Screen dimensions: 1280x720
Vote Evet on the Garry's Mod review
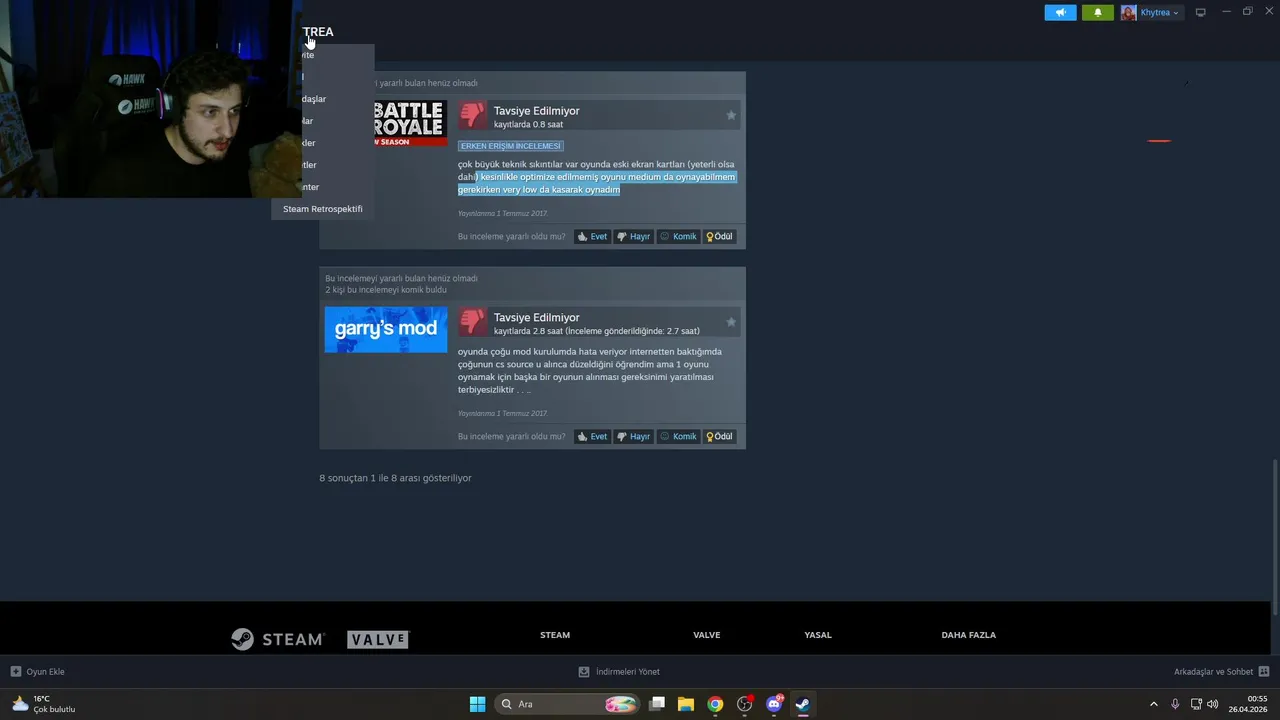592,436
